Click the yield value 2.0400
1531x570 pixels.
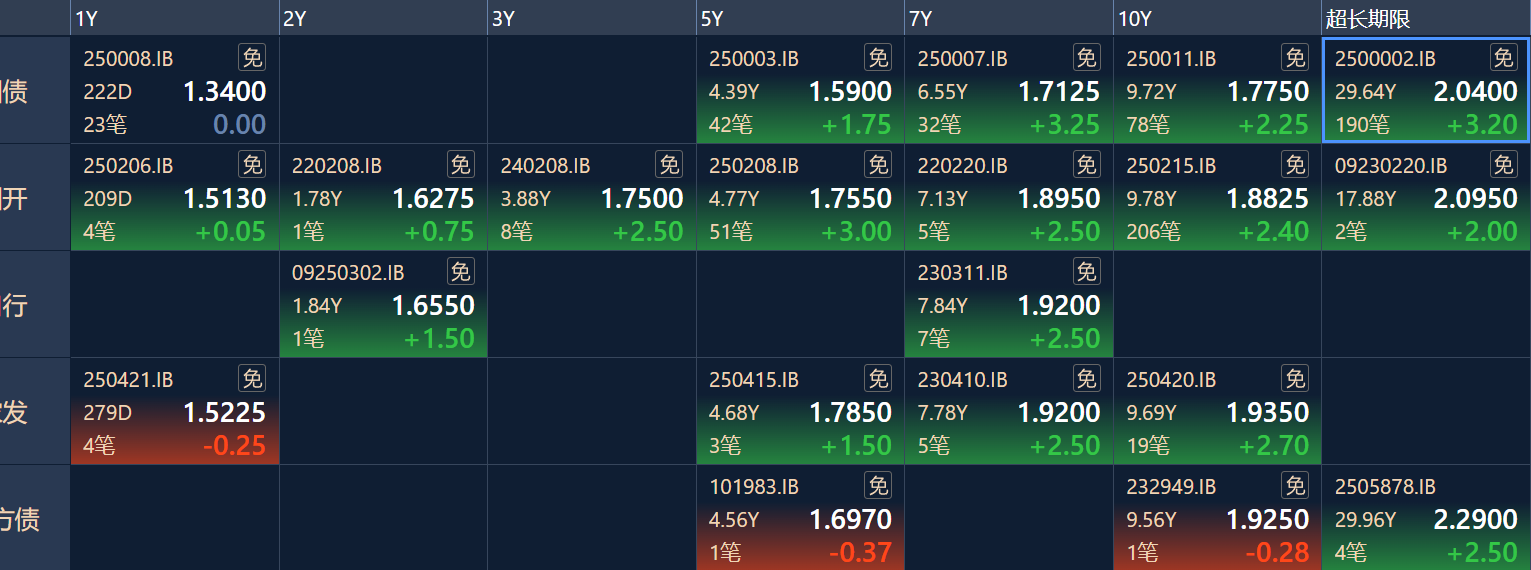tap(1476, 92)
